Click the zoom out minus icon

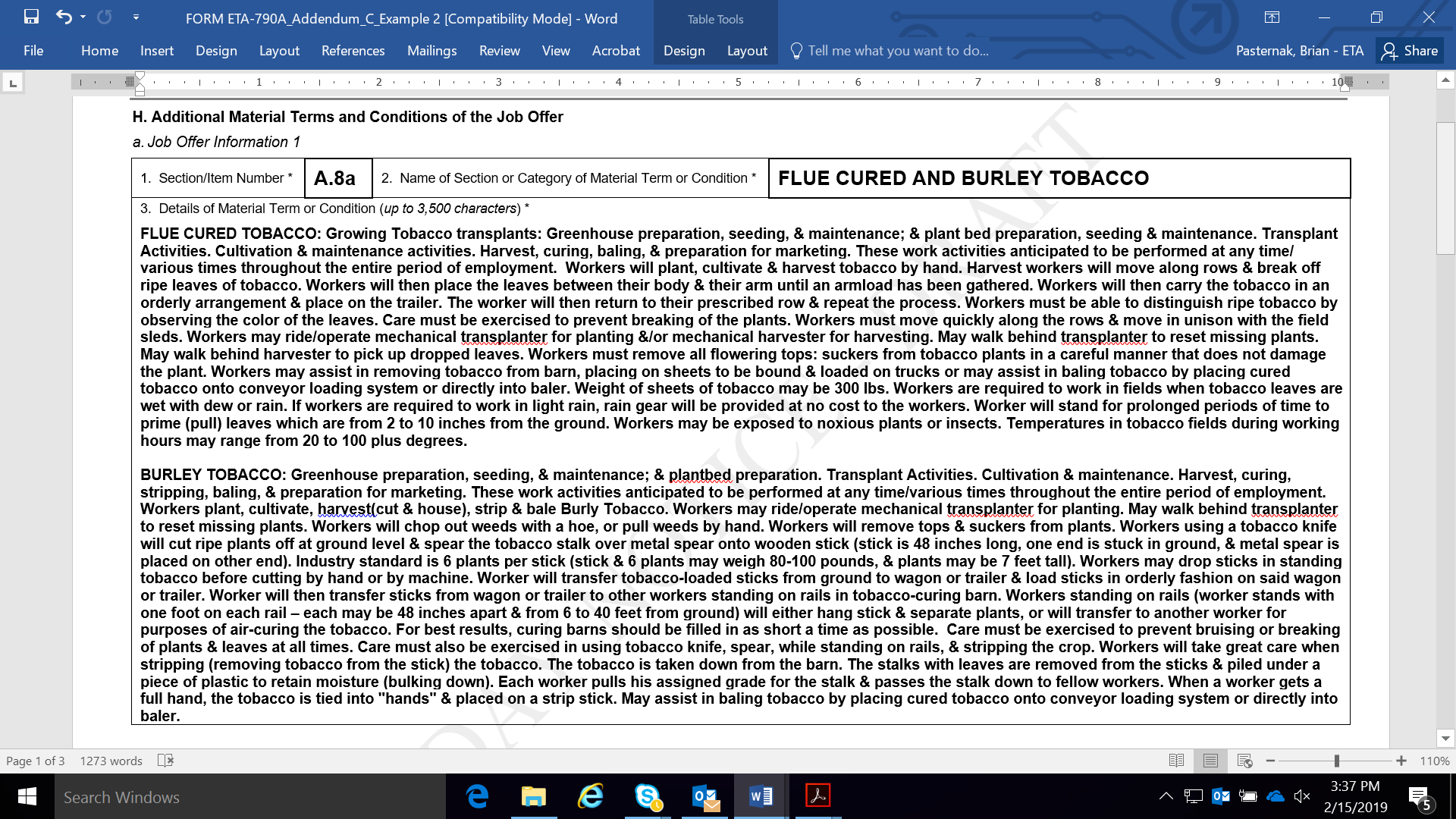pyautogui.click(x=1271, y=761)
